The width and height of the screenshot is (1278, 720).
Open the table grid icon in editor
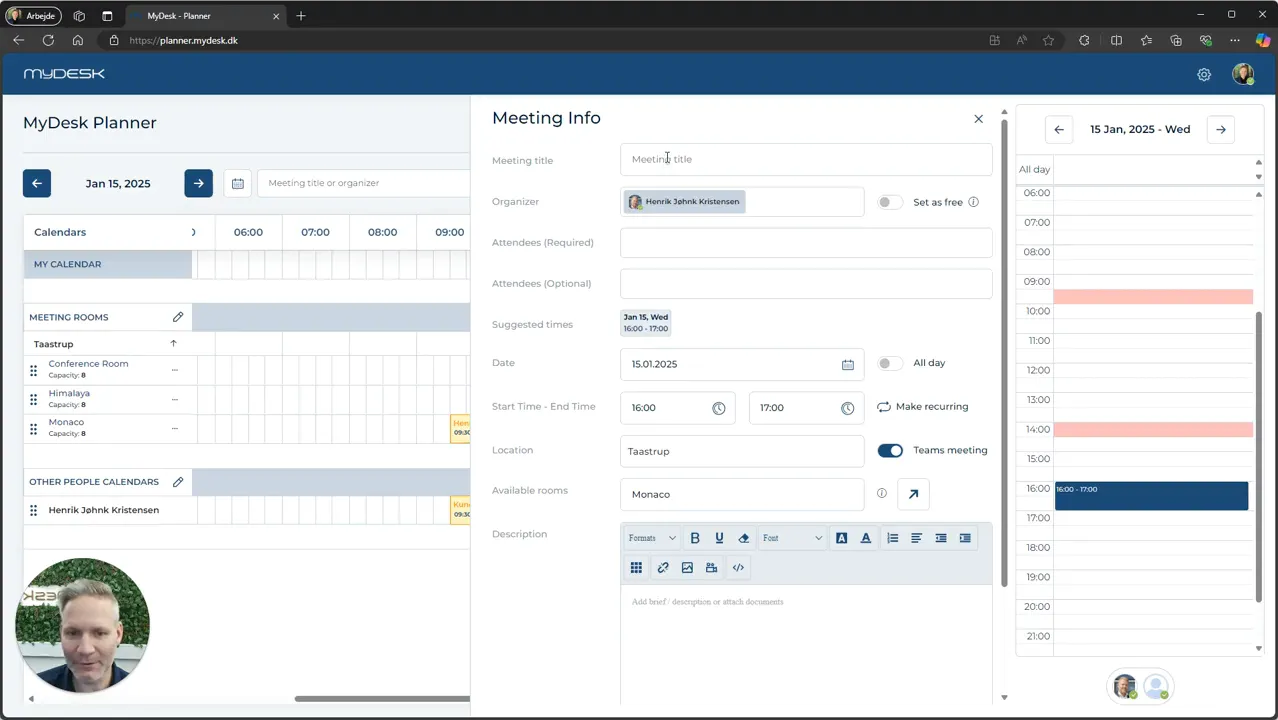(636, 568)
